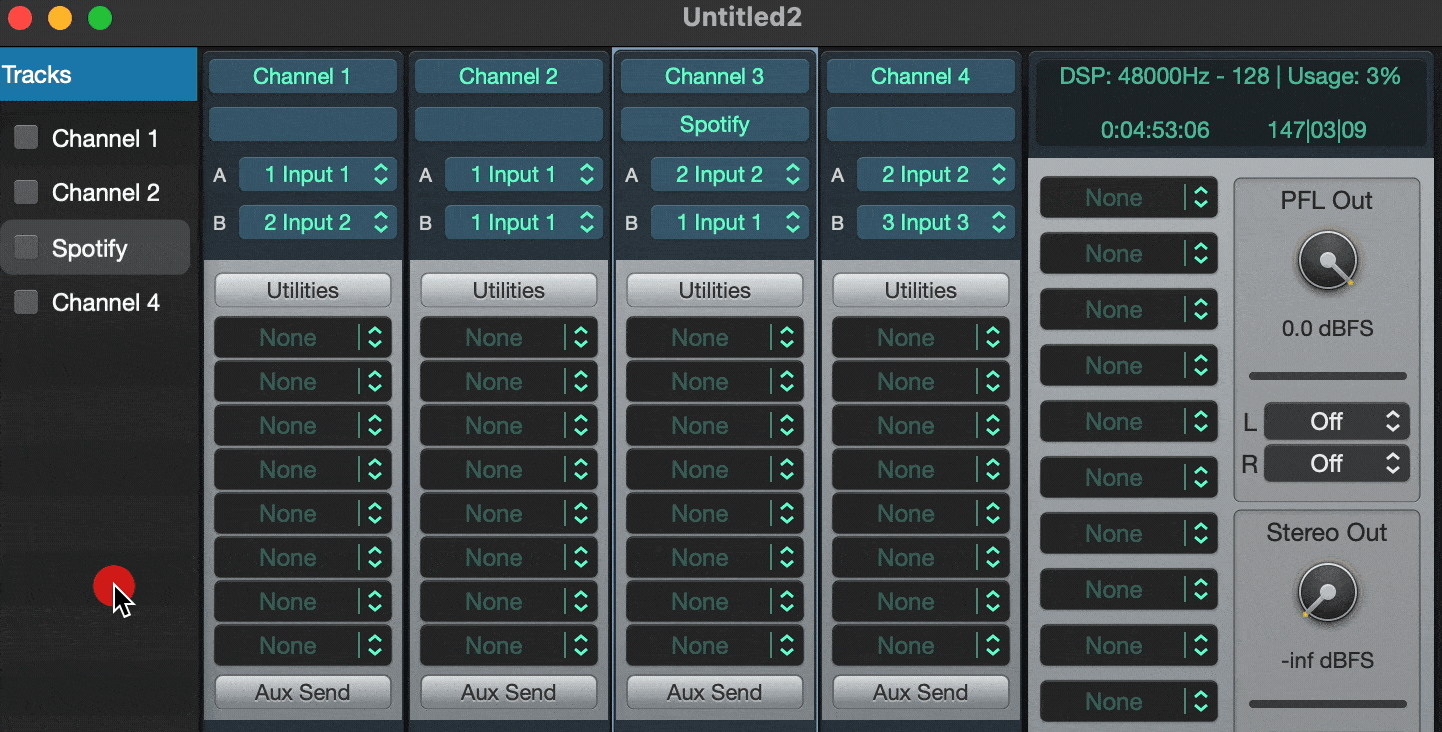Click the Channel 2 name header
This screenshot has width=1442, height=732.
(508, 77)
